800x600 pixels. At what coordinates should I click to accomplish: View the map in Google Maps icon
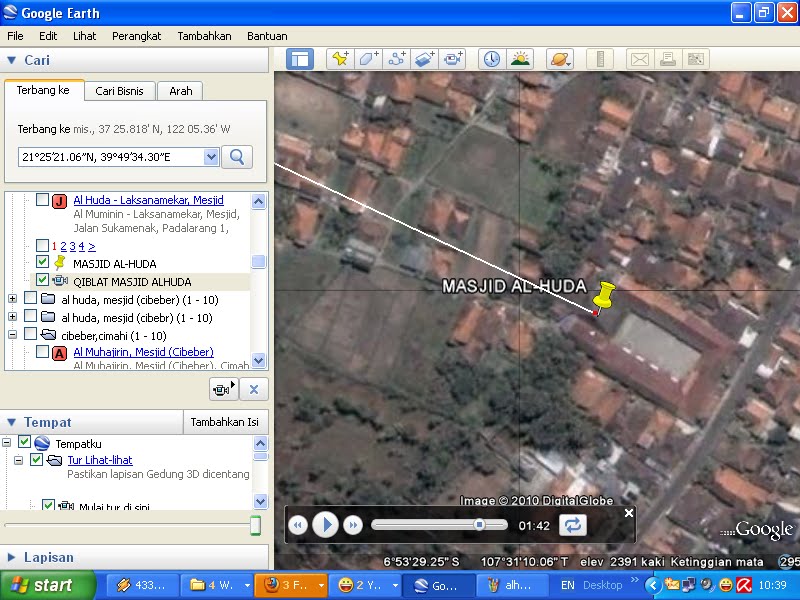(696, 59)
